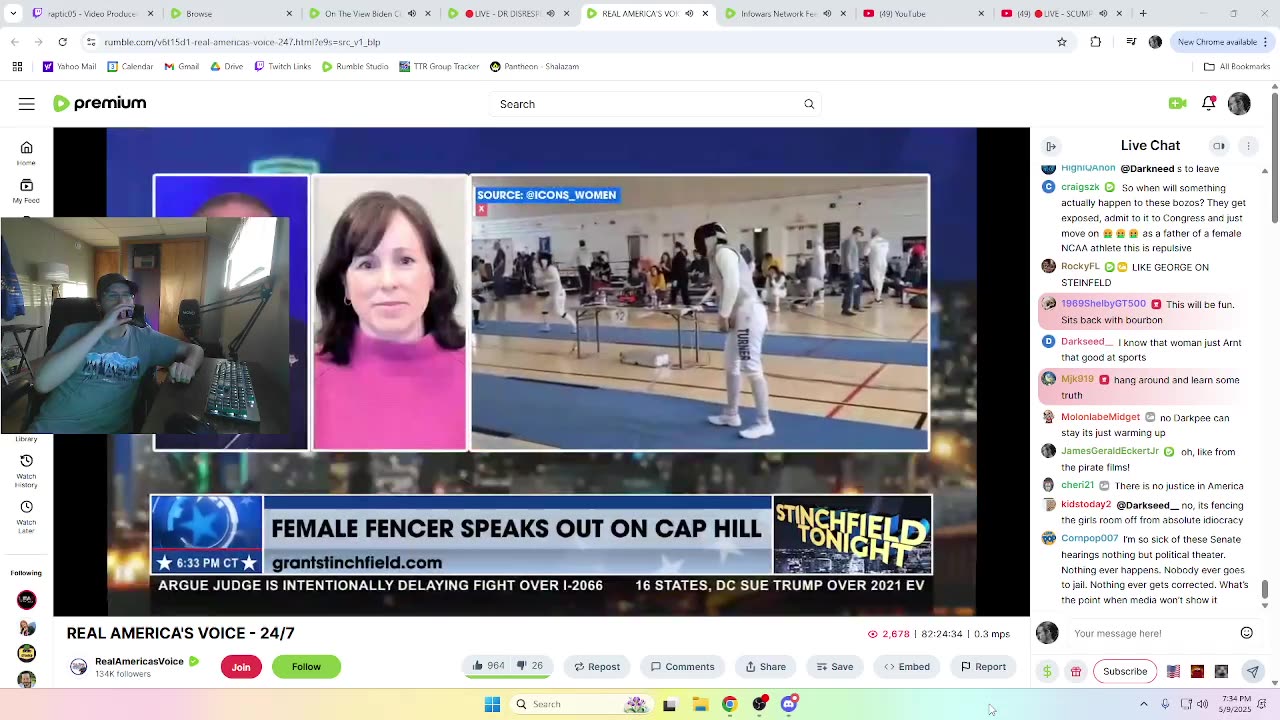This screenshot has width=1280, height=720.
Task: Open live chat options menu
Action: tap(1248, 146)
